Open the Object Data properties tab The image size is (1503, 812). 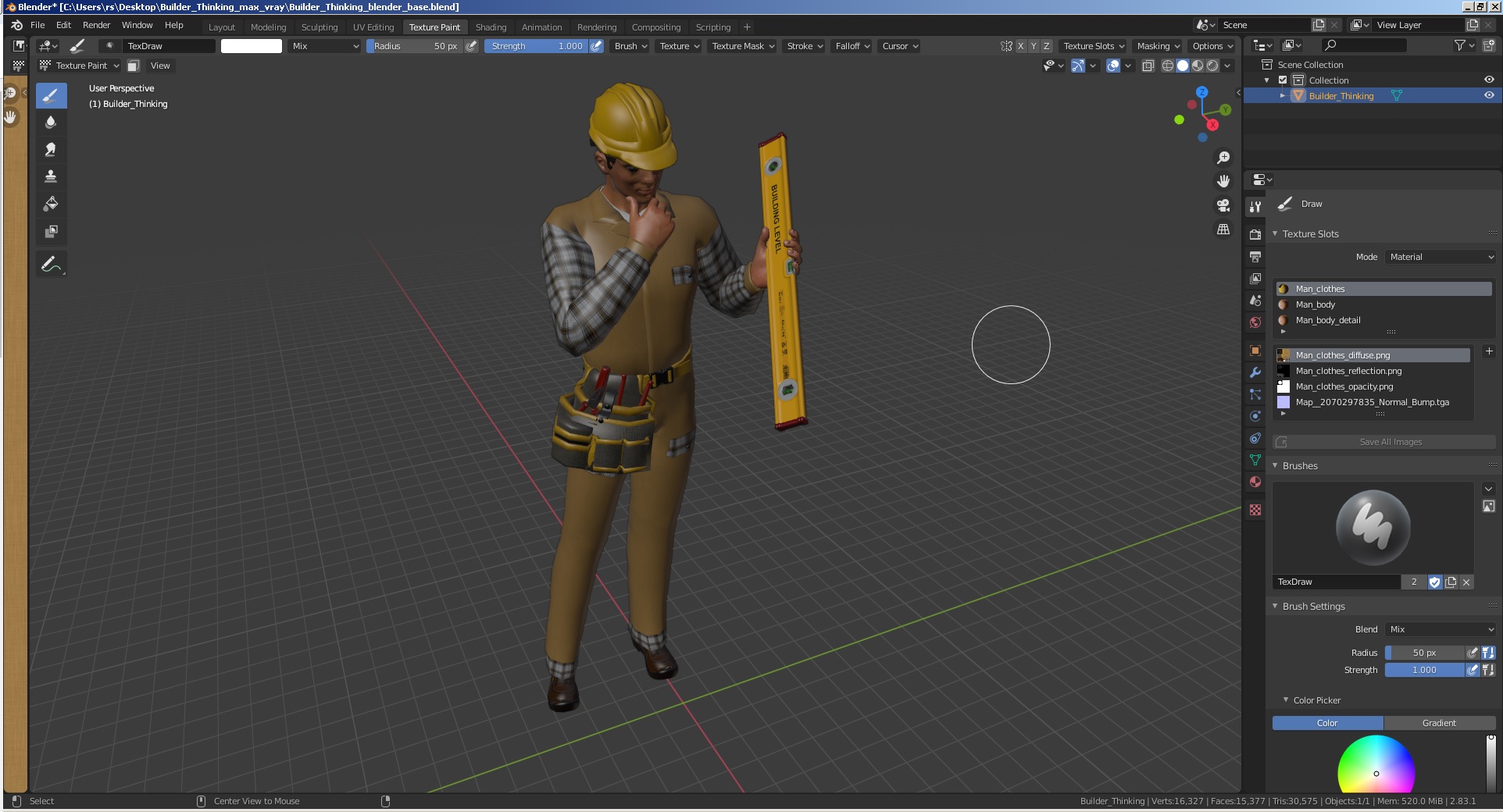click(x=1255, y=460)
